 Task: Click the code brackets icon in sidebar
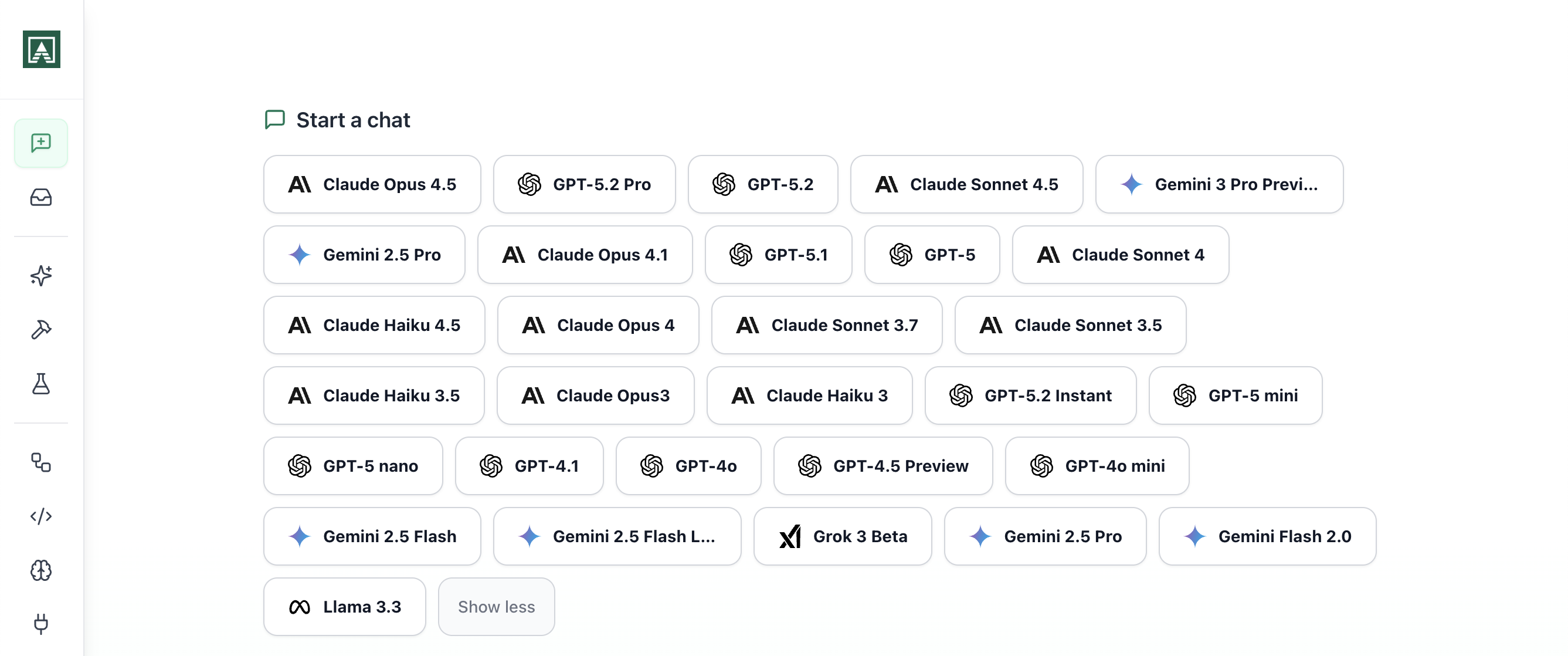(41, 516)
